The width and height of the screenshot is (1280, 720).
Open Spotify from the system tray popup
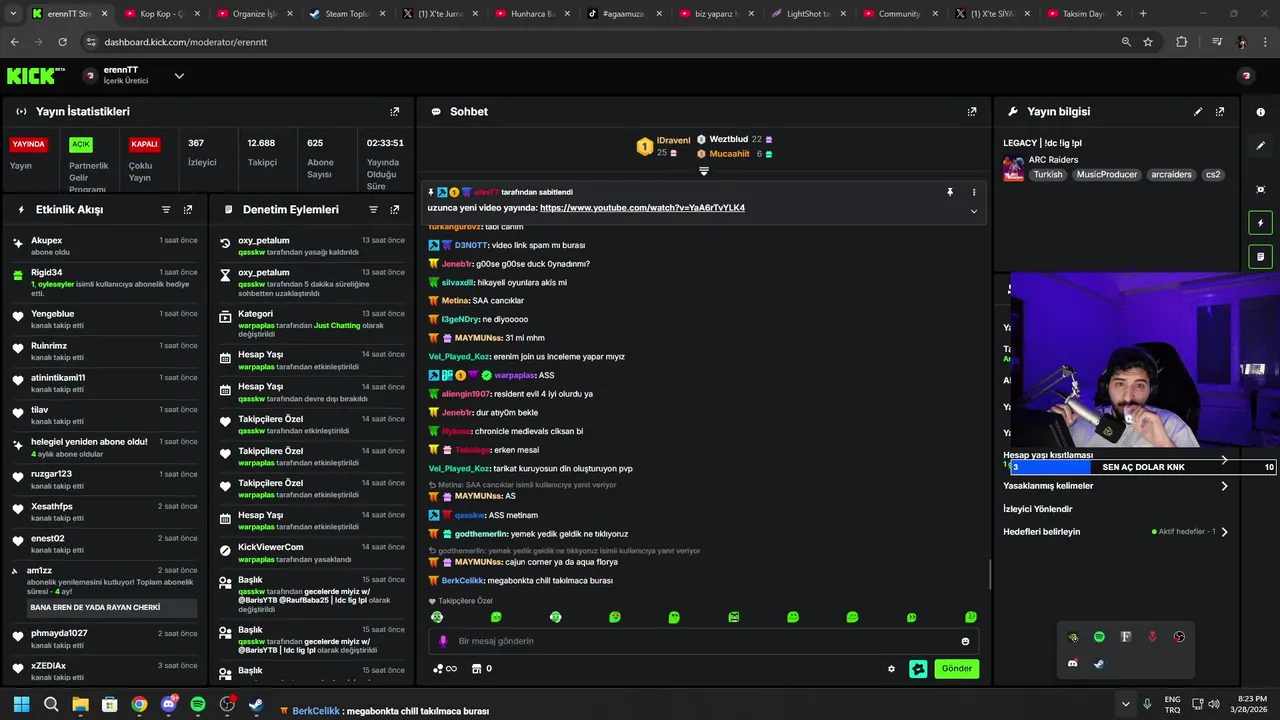1099,637
